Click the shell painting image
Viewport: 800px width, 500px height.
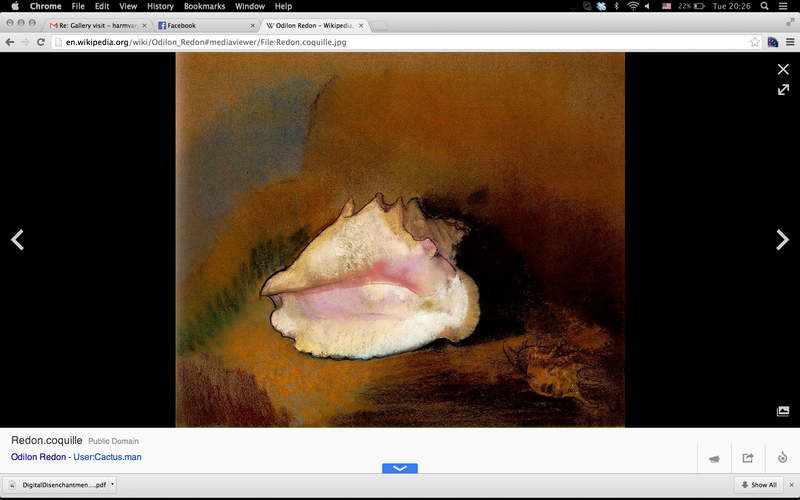400,240
